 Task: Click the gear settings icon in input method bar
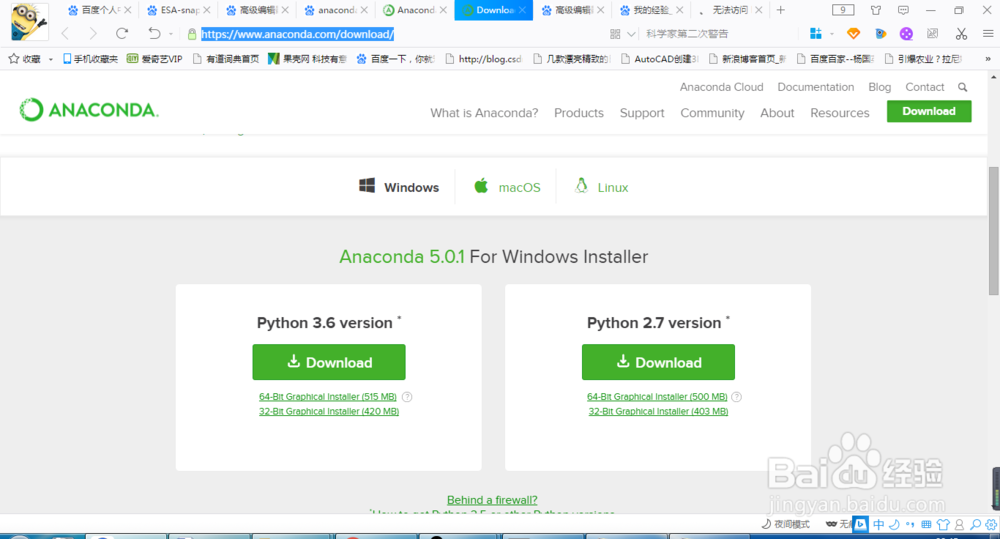(x=990, y=524)
